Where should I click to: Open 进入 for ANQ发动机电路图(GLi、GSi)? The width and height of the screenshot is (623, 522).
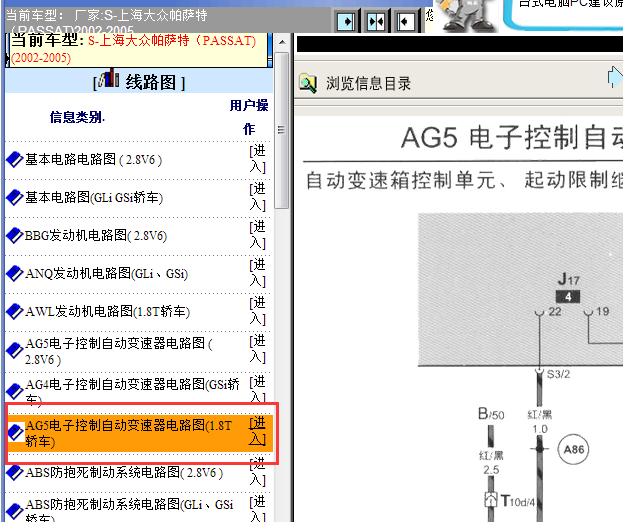257,273
